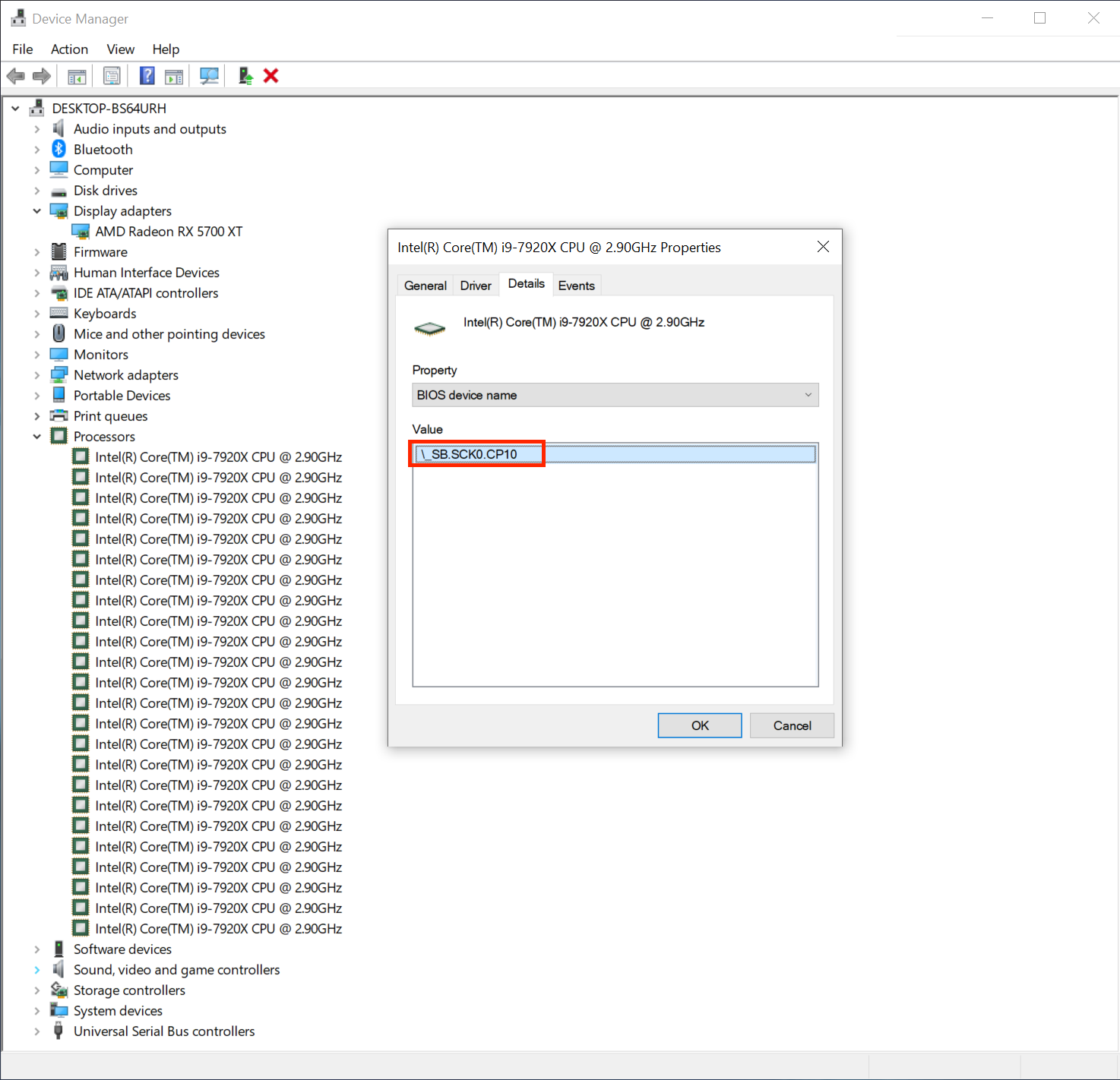This screenshot has height=1080, width=1120.
Task: Open the View menu
Action: click(120, 49)
